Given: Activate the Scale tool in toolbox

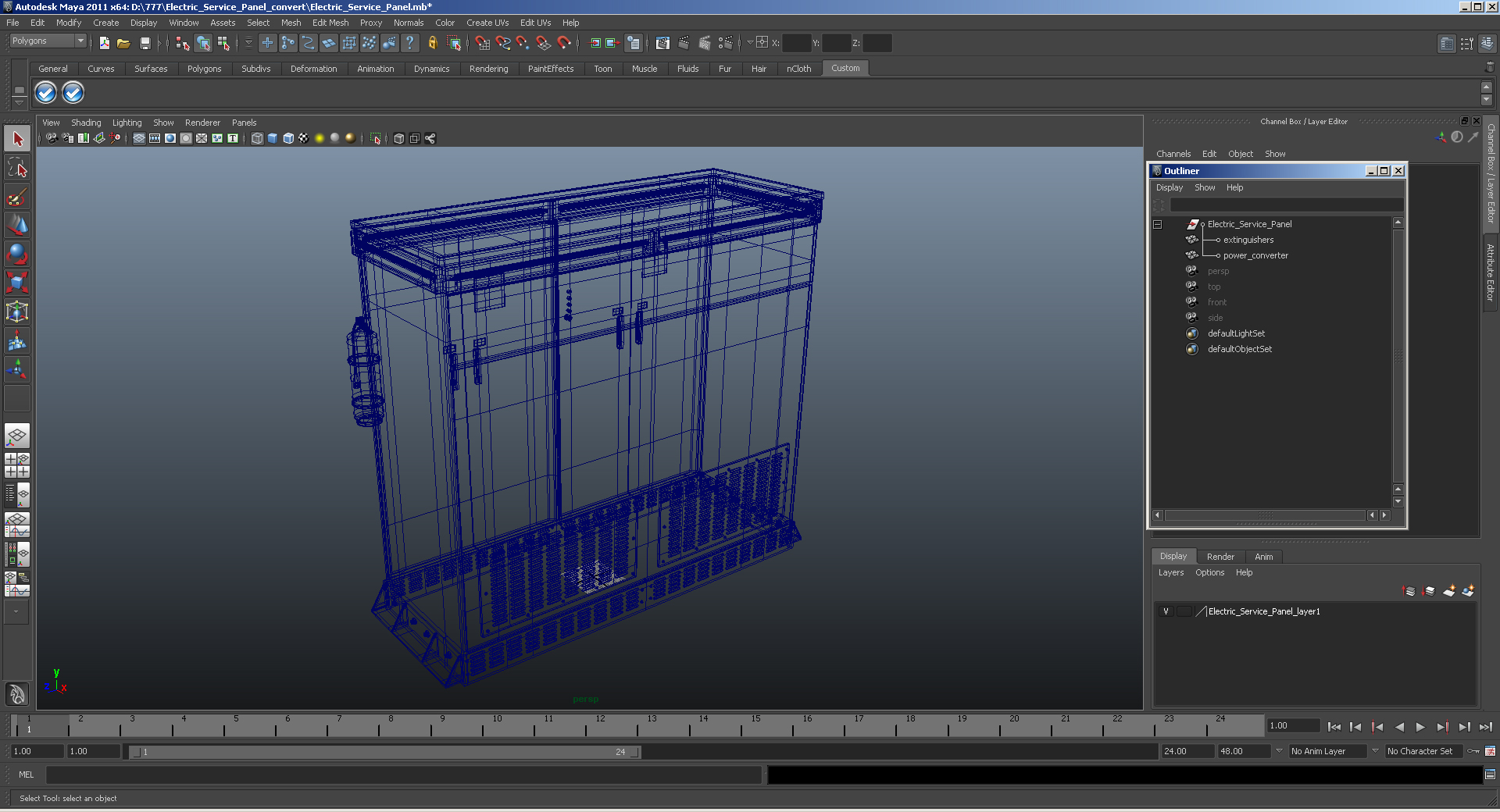Looking at the screenshot, I should (17, 283).
